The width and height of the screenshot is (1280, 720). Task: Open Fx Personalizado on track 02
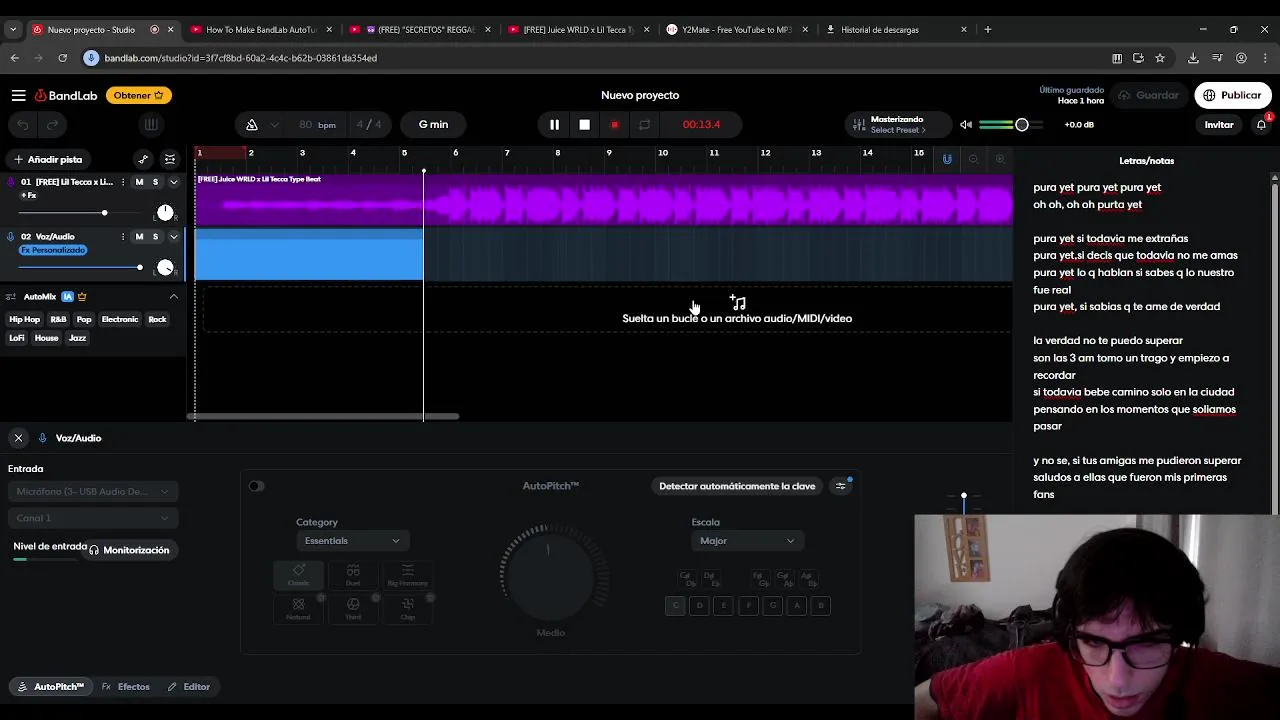52,250
